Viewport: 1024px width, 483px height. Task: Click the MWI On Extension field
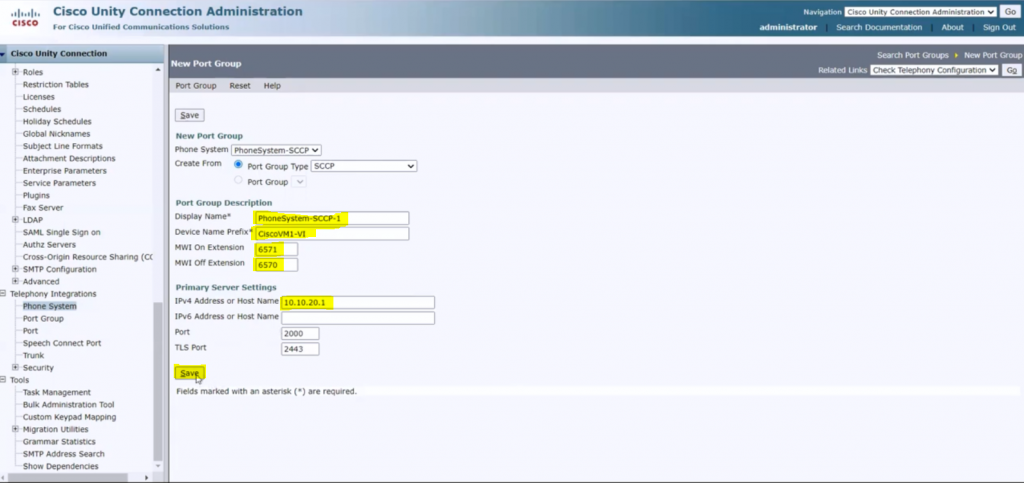click(276, 249)
